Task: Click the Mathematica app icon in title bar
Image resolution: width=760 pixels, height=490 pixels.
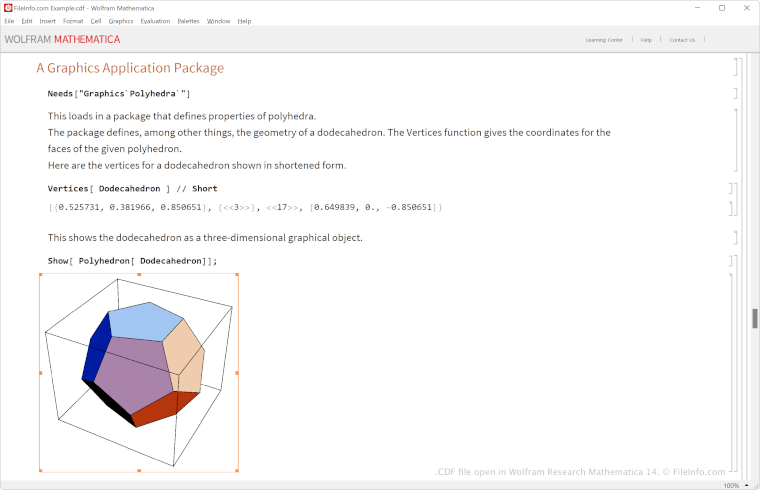Action: [x=8, y=8]
